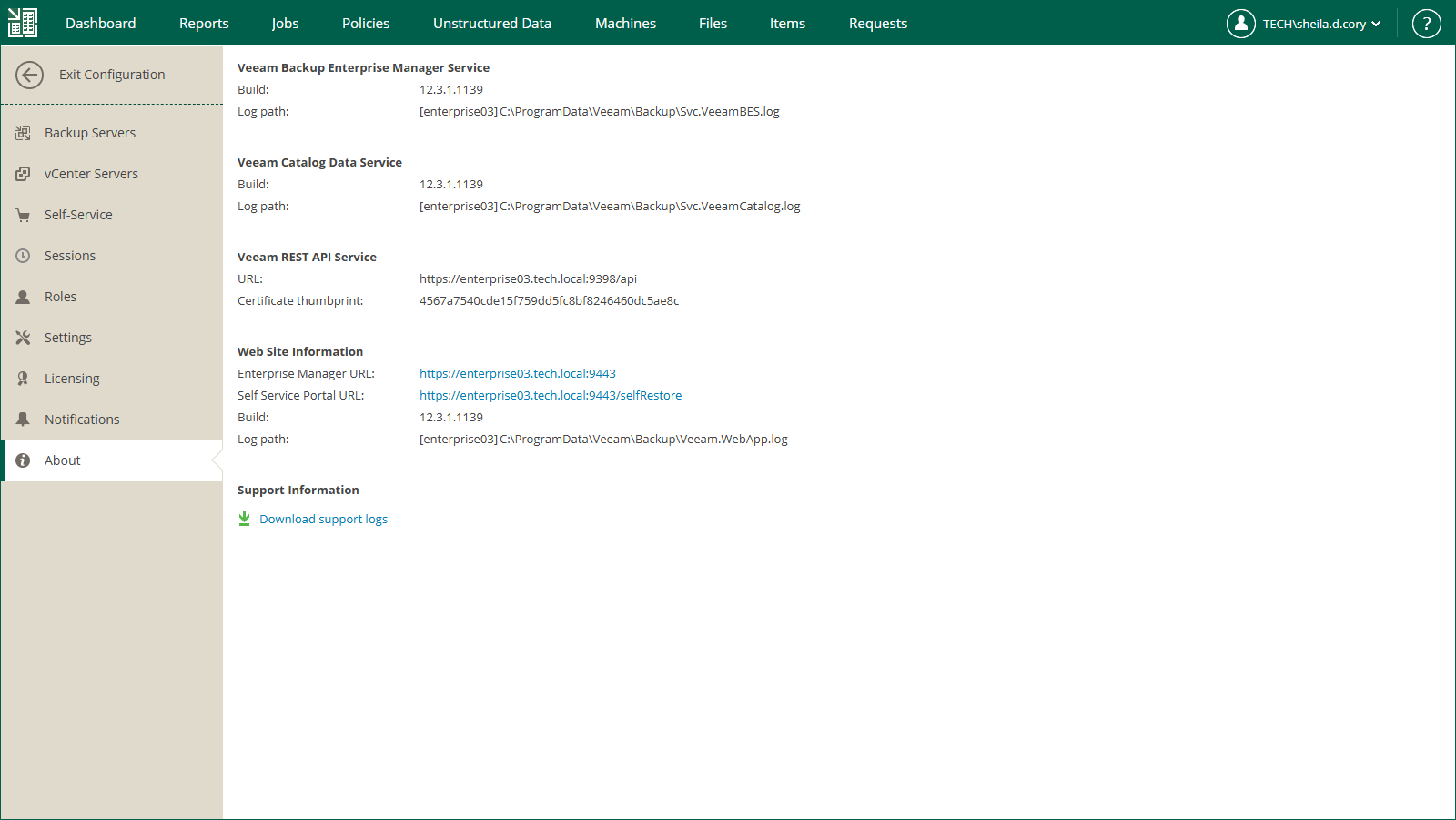Viewport: 1456px width, 820px height.
Task: Click the Certificate thumbprint label
Action: click(300, 301)
